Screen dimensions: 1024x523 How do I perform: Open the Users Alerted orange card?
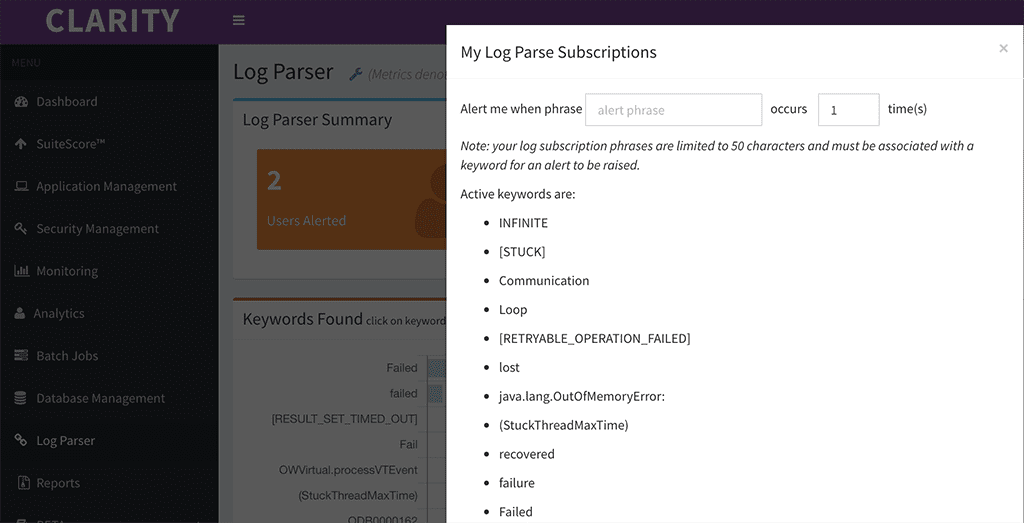pyautogui.click(x=351, y=200)
